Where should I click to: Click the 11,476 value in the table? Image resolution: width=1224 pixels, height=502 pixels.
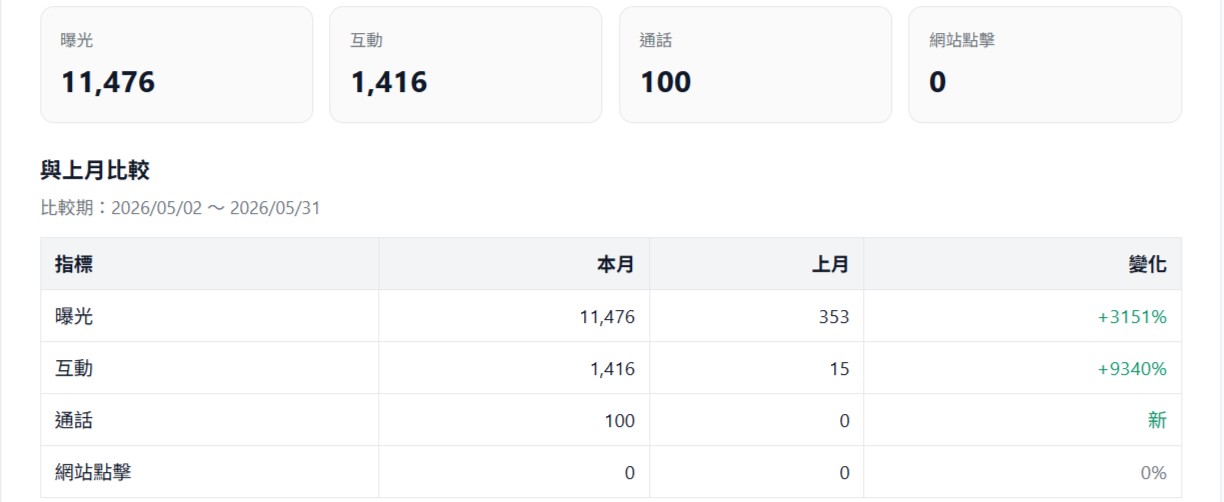tap(607, 317)
